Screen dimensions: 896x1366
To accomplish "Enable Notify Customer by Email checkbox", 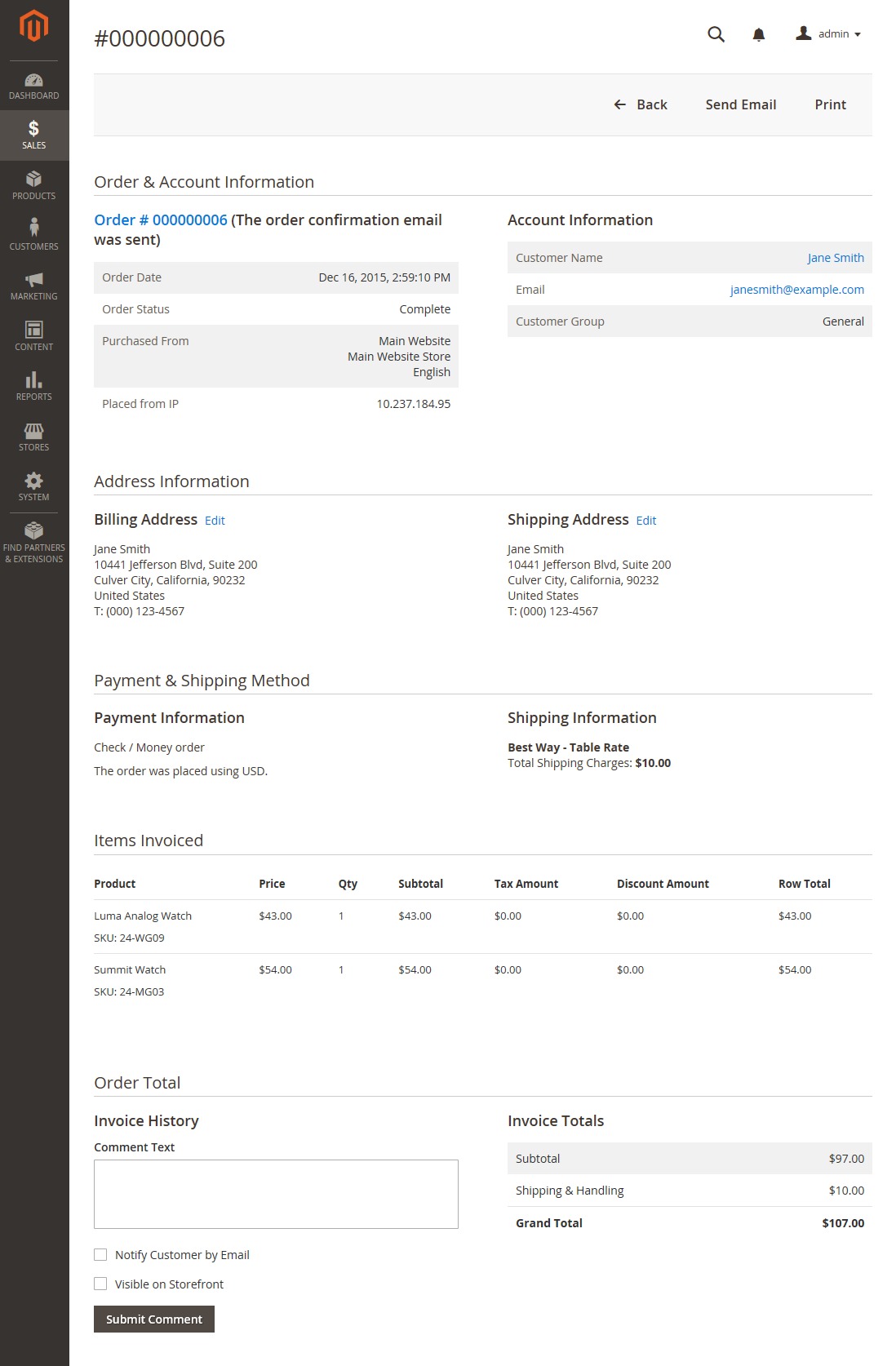I will tap(100, 1255).
